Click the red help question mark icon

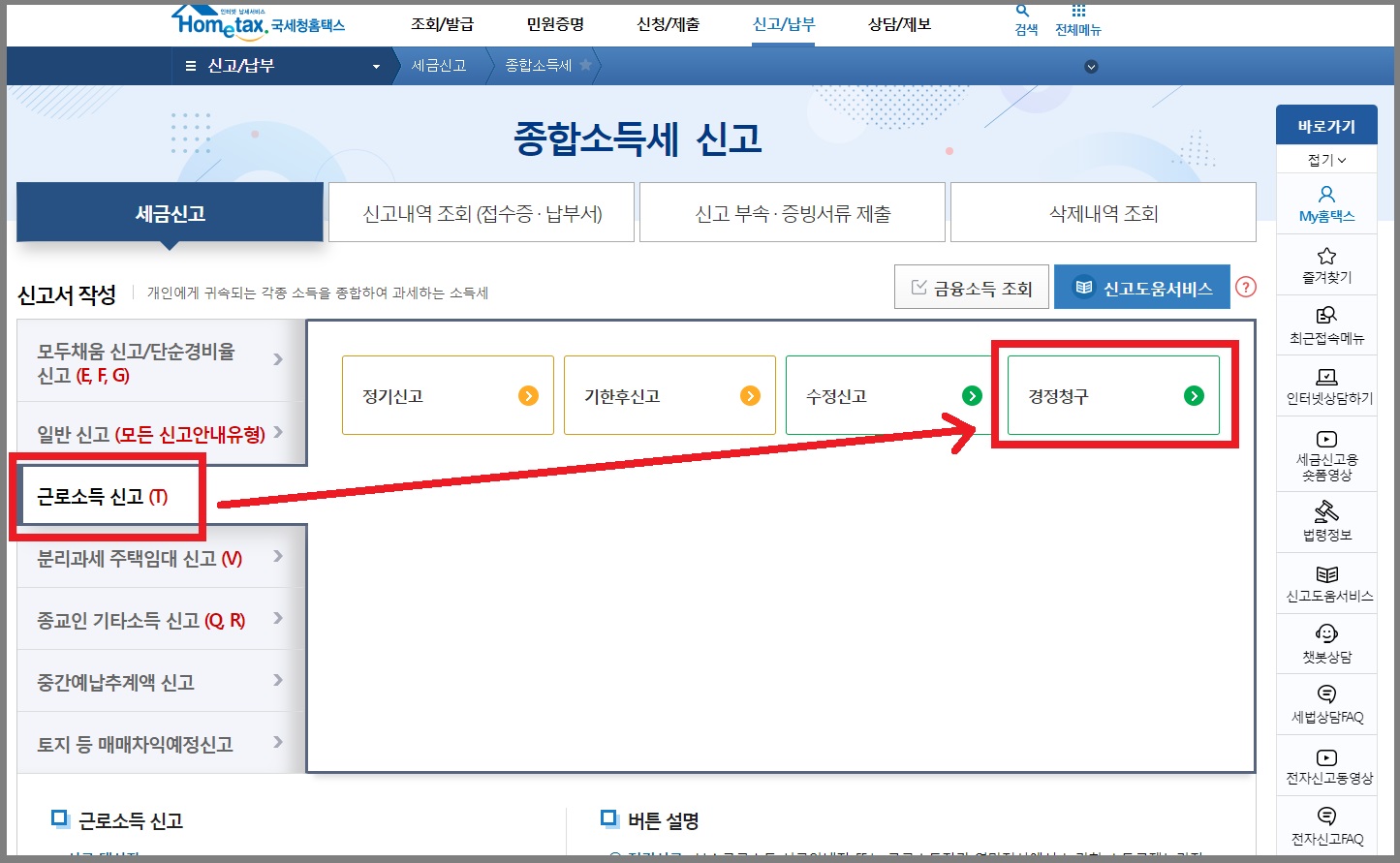pyautogui.click(x=1248, y=287)
